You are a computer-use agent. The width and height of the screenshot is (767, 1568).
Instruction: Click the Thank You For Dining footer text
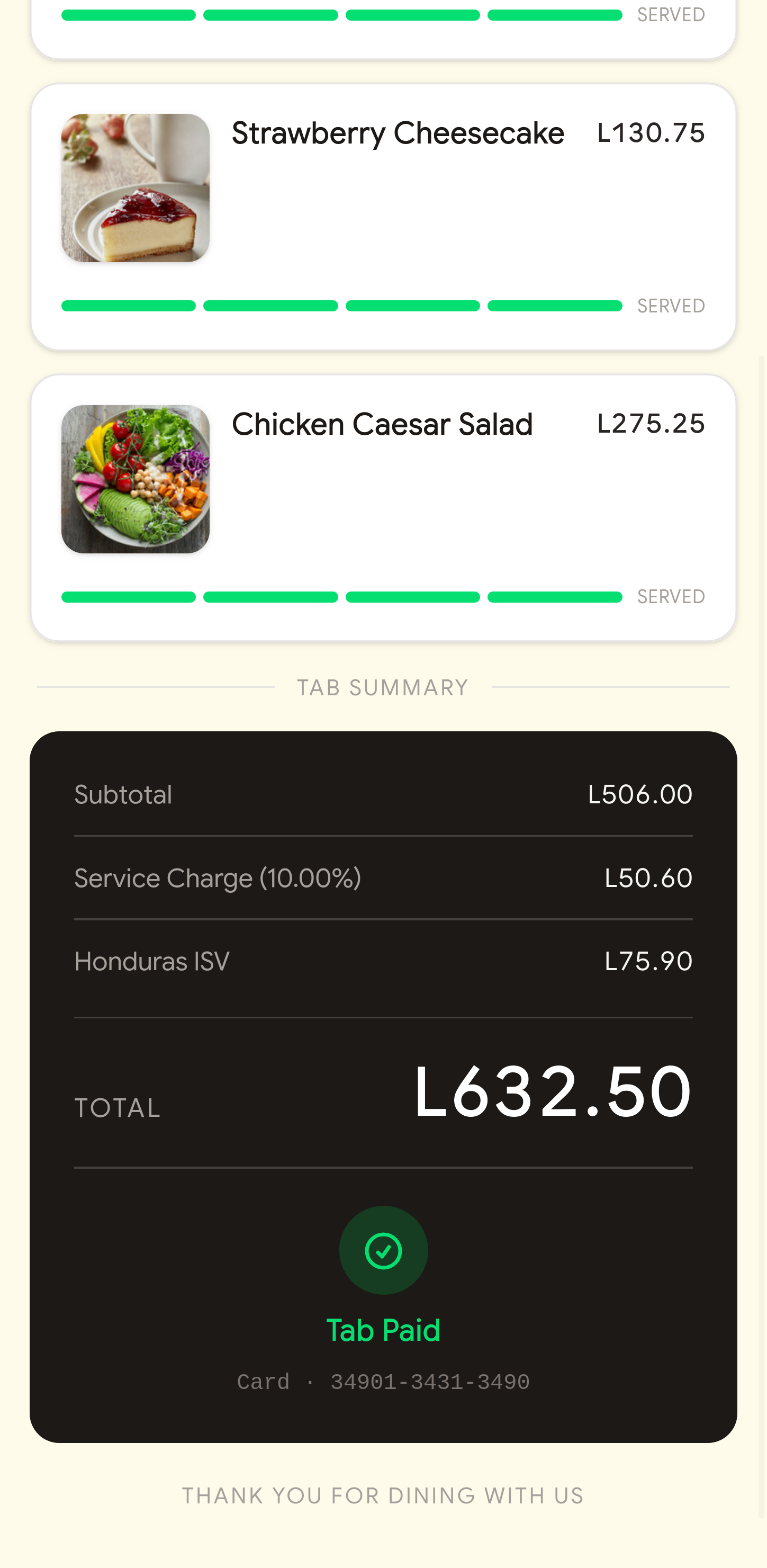(383, 1495)
